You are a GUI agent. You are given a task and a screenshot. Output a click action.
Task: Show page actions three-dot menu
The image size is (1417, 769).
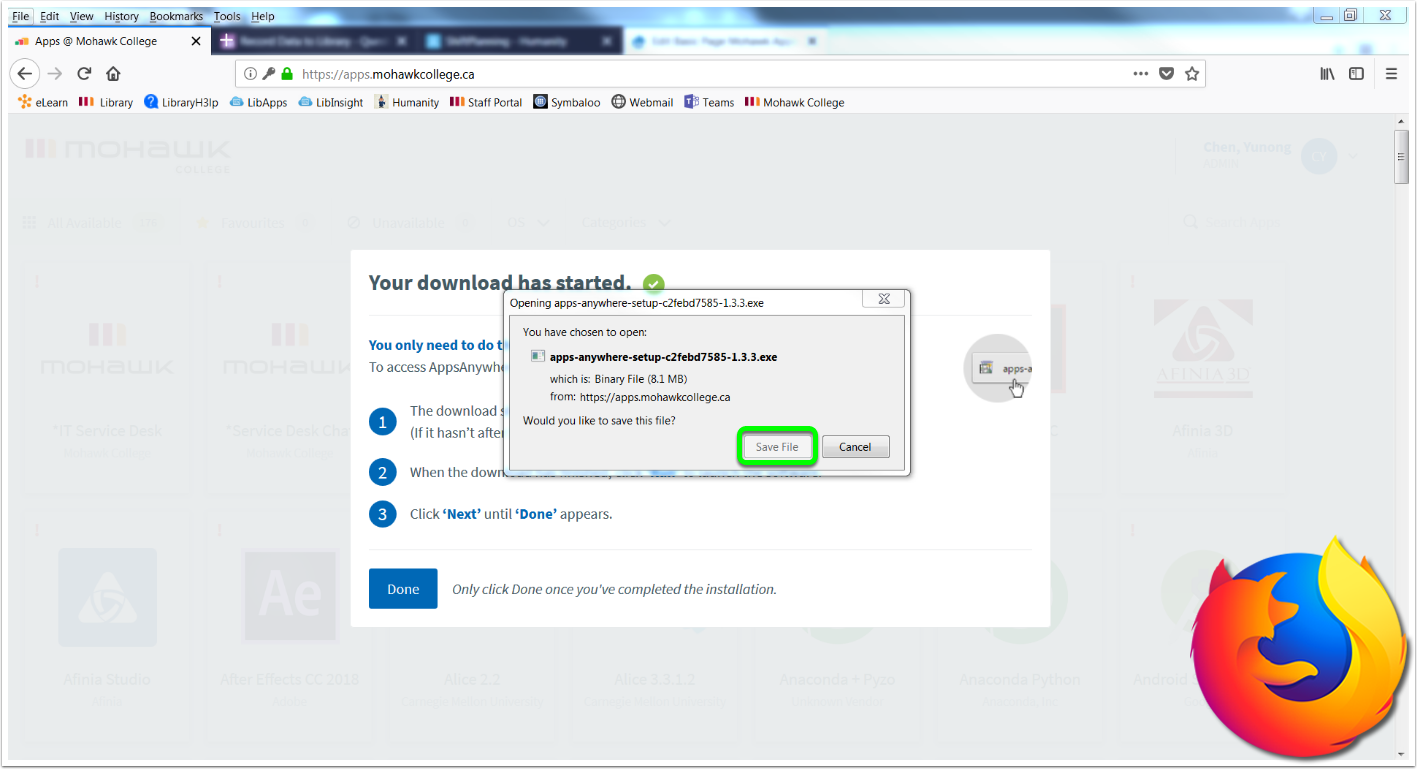pos(1140,73)
